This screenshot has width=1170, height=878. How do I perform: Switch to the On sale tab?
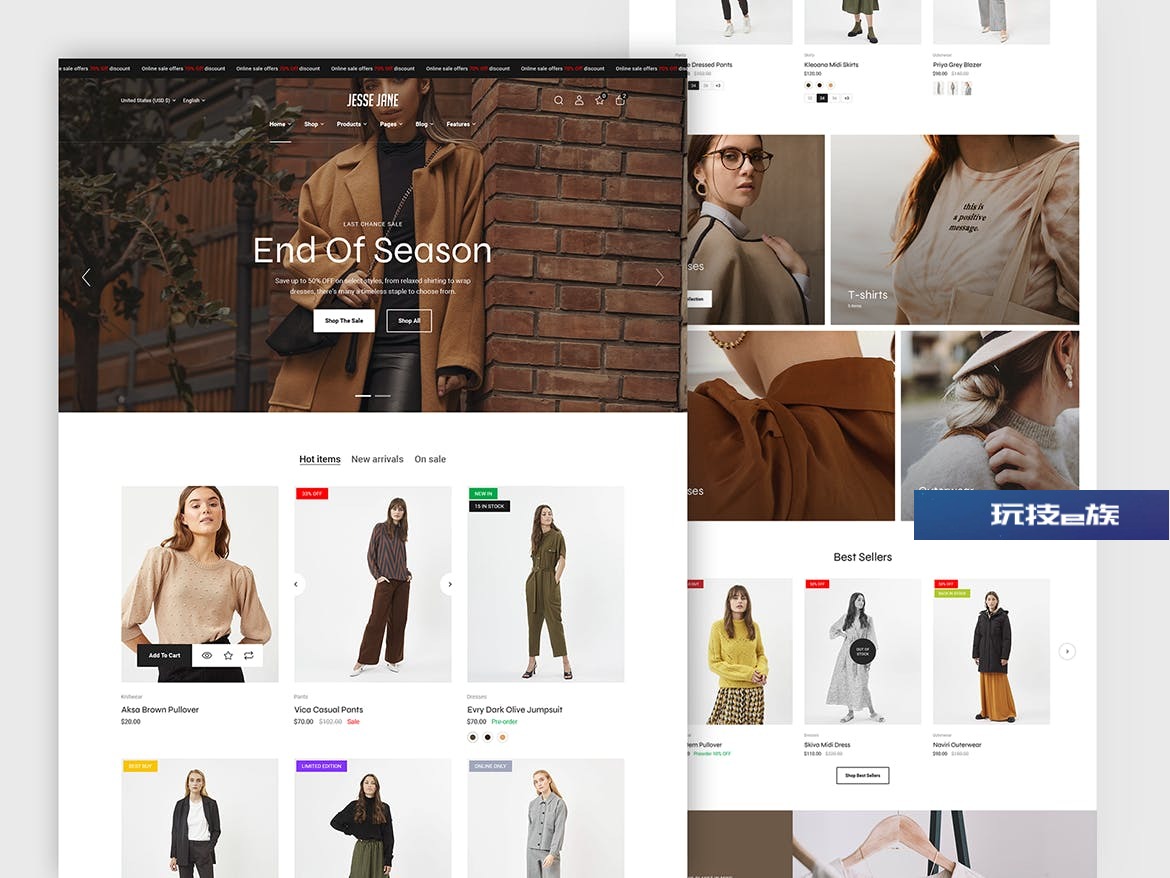point(430,459)
